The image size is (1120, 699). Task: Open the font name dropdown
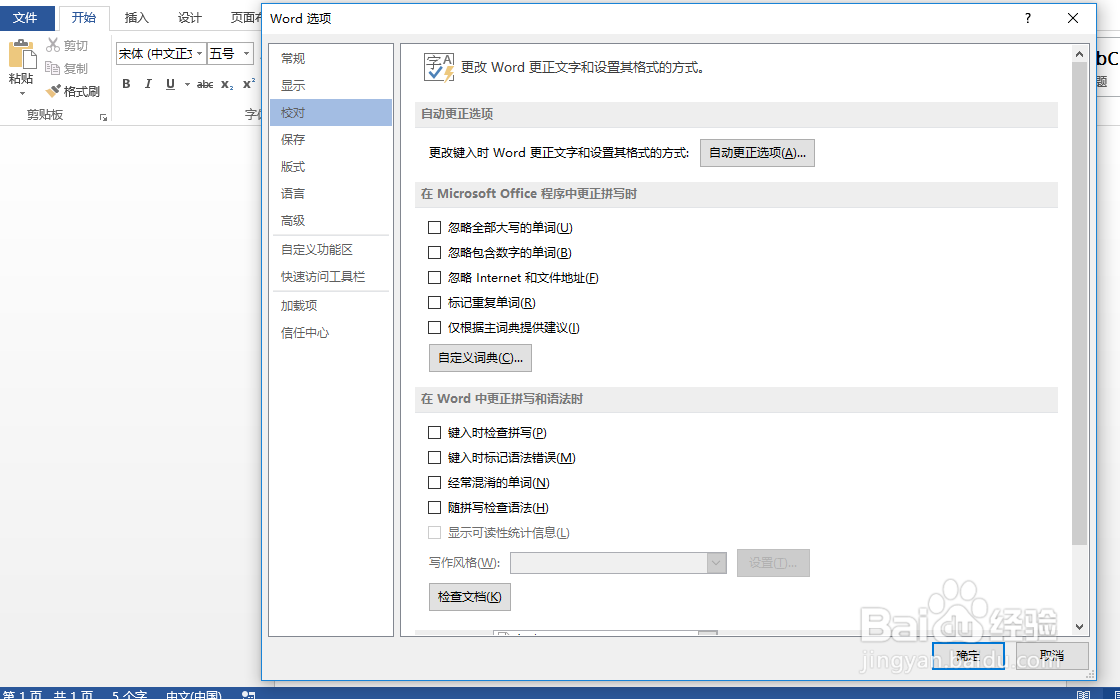pos(199,54)
